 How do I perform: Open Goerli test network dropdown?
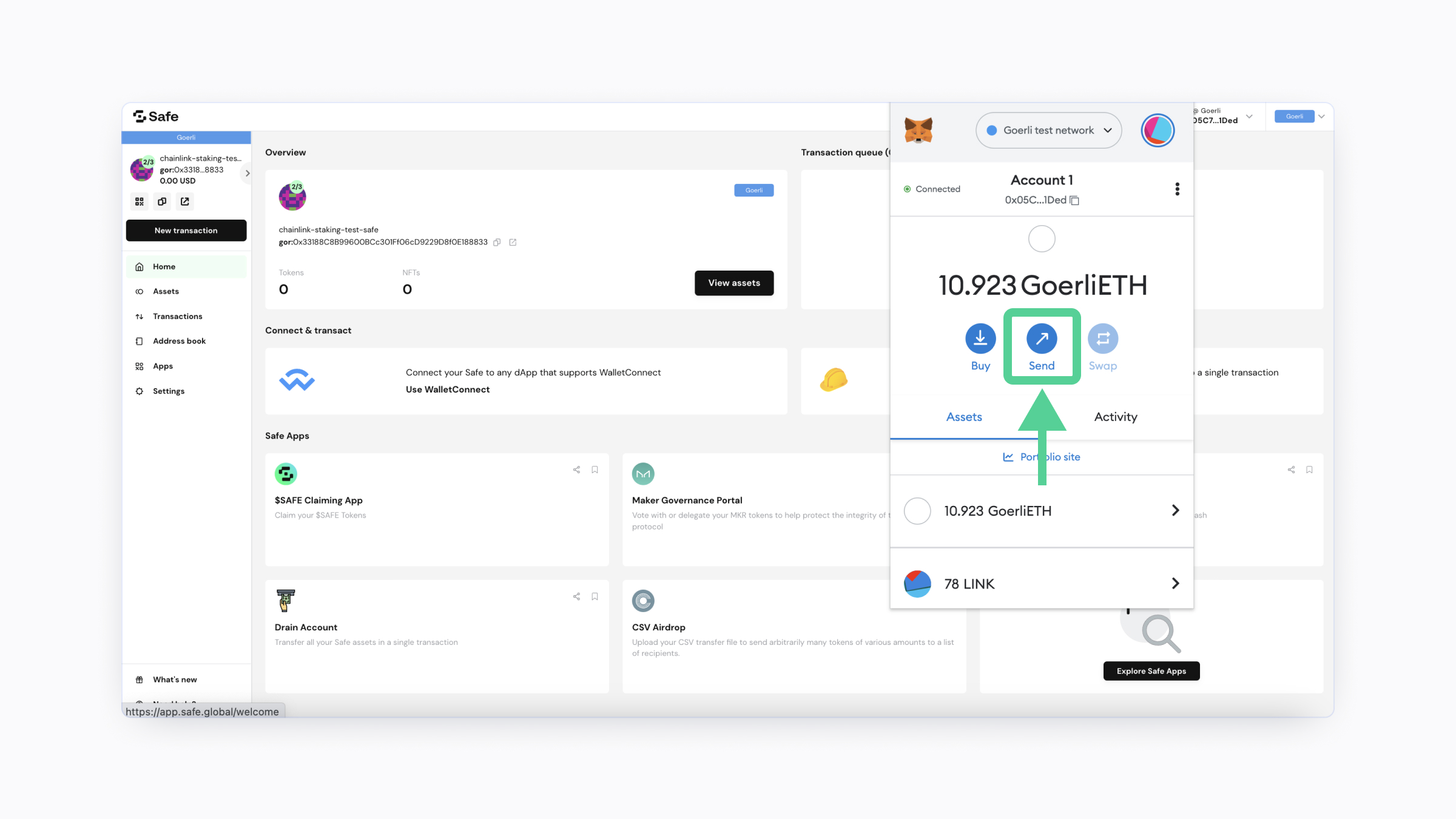click(1048, 130)
